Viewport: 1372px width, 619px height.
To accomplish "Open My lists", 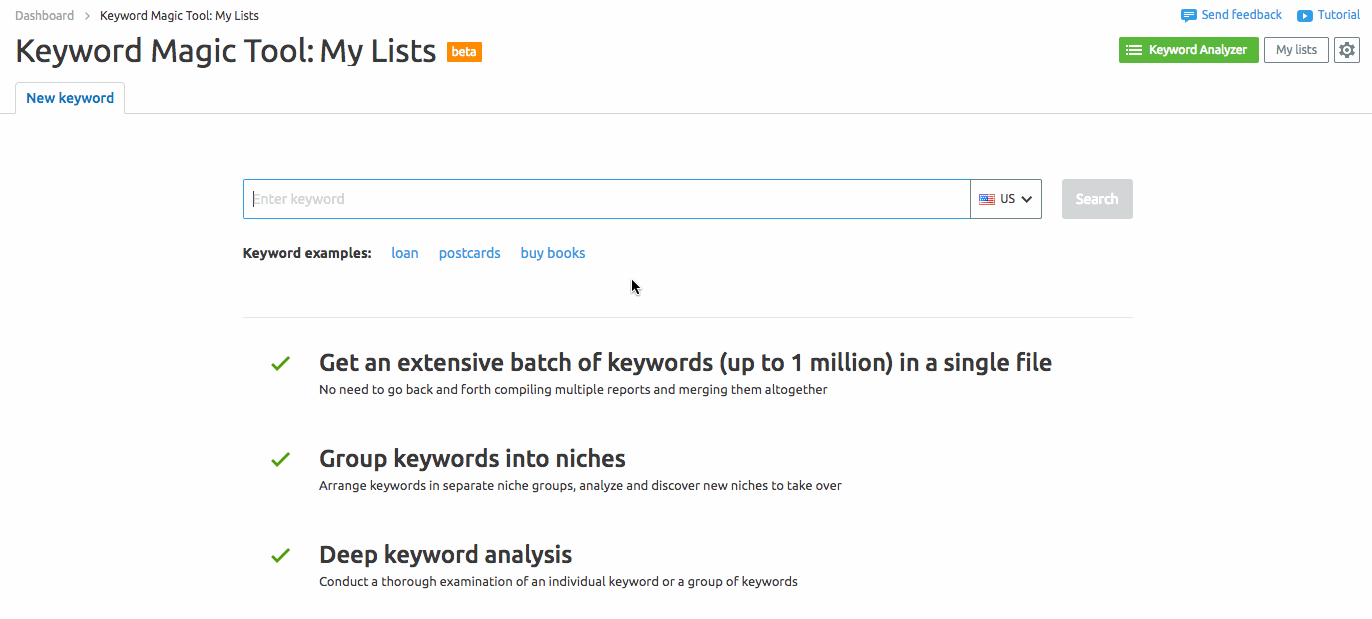I will [x=1295, y=49].
